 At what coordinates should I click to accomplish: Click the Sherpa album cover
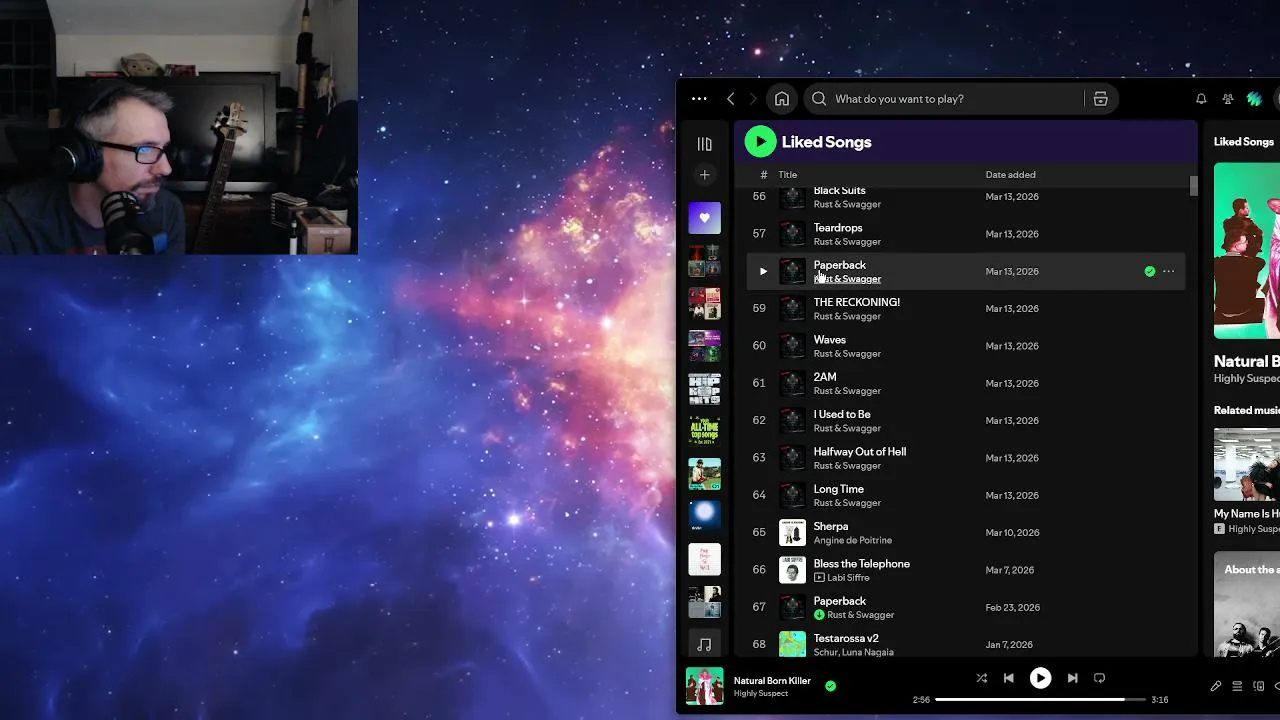click(792, 532)
